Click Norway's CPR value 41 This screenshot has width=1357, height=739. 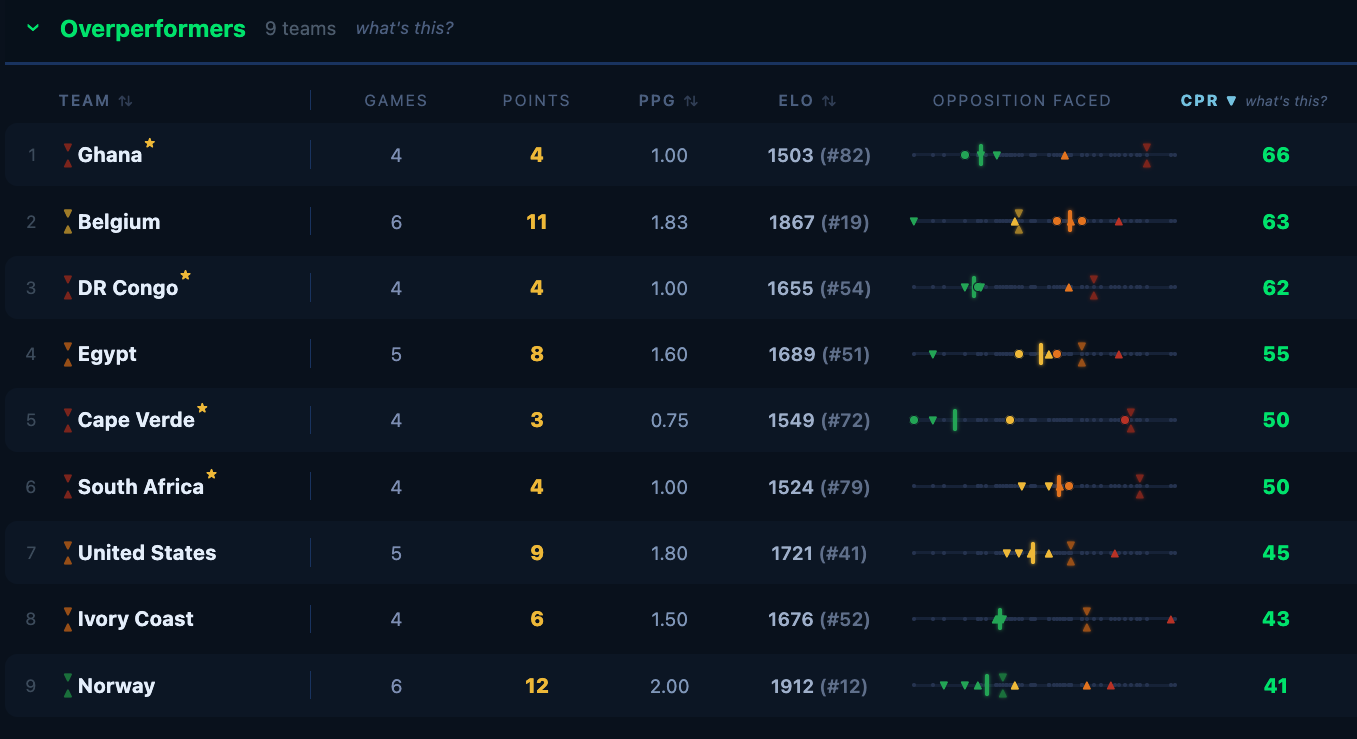pos(1275,686)
